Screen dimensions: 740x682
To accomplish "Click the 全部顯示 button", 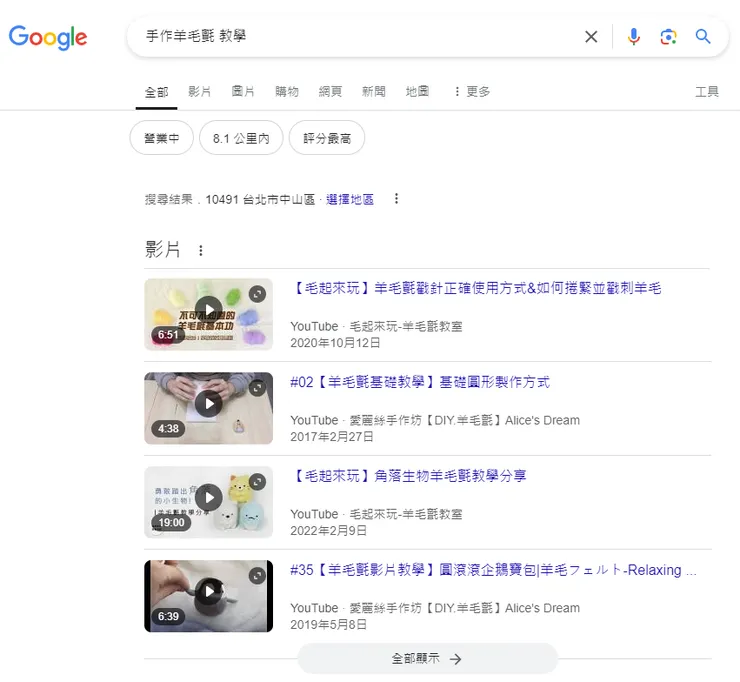I will [427, 658].
